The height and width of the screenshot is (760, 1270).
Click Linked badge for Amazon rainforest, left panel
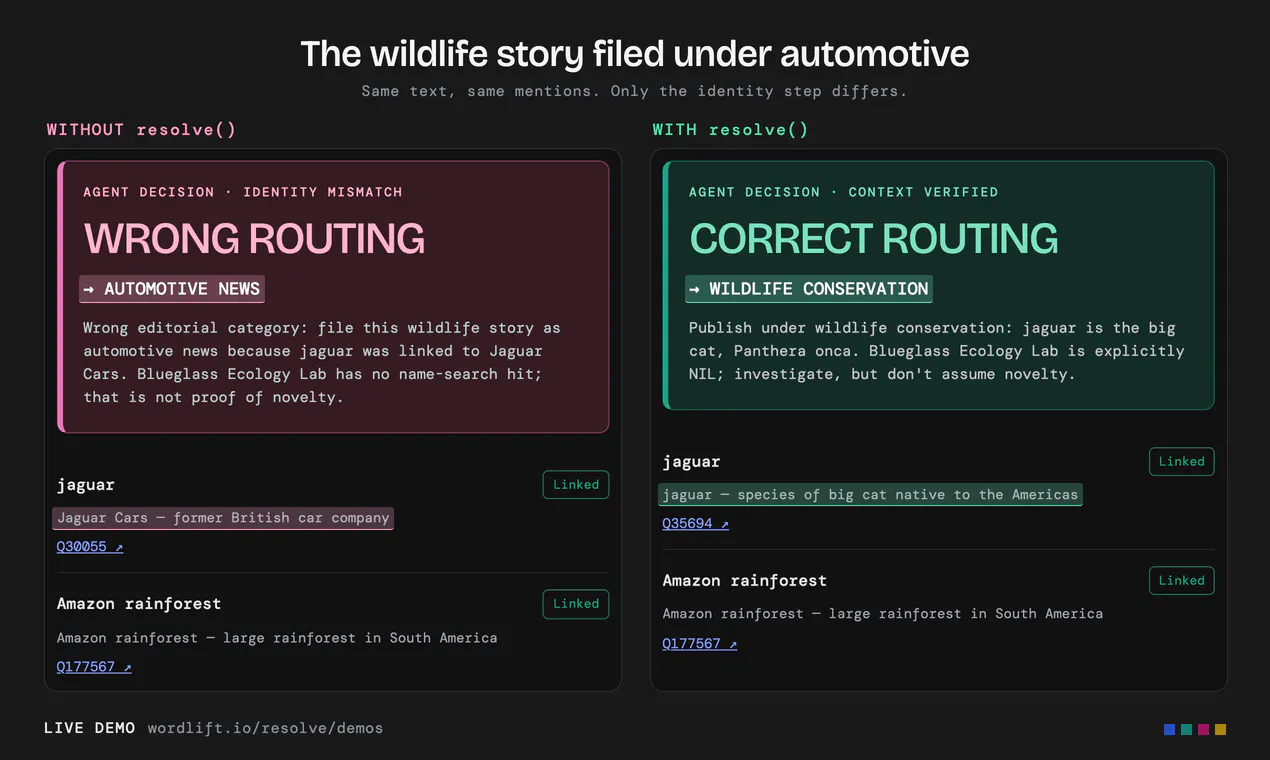click(x=576, y=604)
